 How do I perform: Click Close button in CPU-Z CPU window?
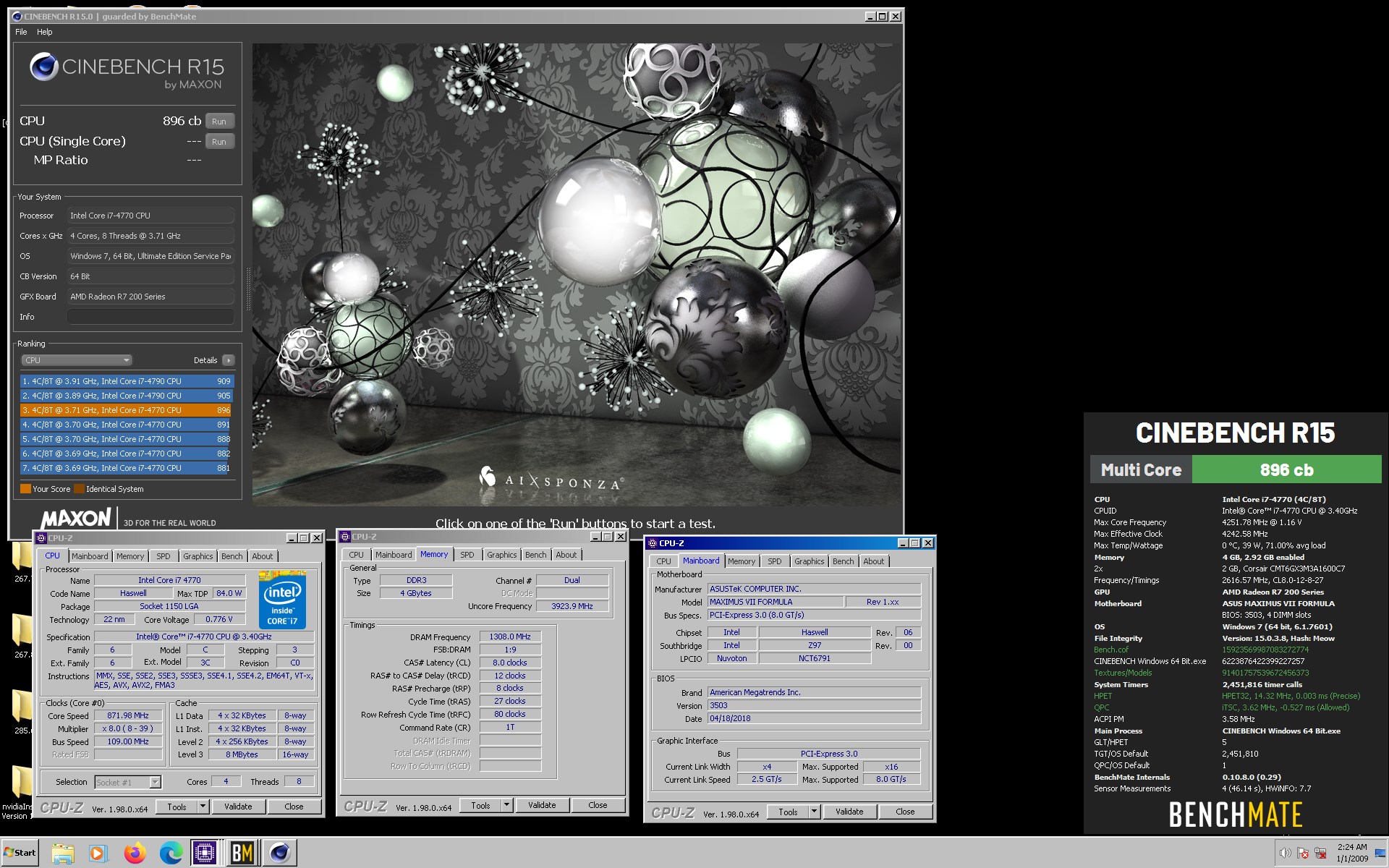pyautogui.click(x=294, y=807)
